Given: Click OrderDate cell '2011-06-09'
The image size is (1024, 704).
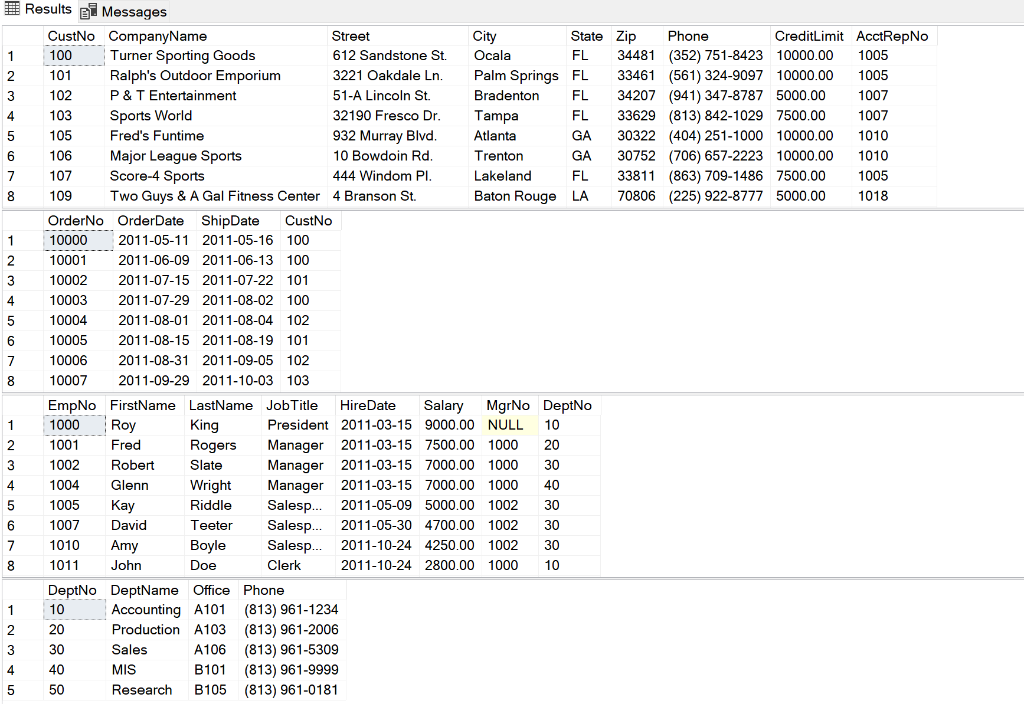Looking at the screenshot, I should point(155,261).
